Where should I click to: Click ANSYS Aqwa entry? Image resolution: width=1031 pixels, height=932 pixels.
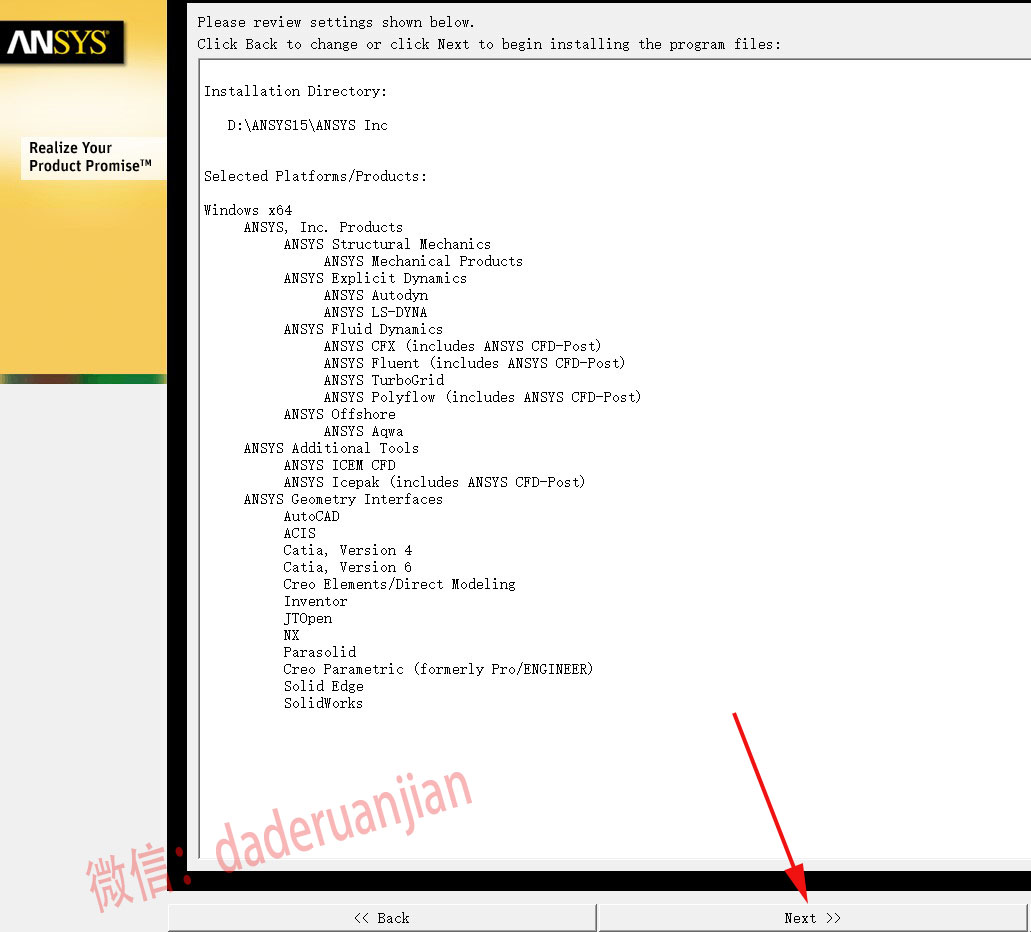pyautogui.click(x=363, y=431)
